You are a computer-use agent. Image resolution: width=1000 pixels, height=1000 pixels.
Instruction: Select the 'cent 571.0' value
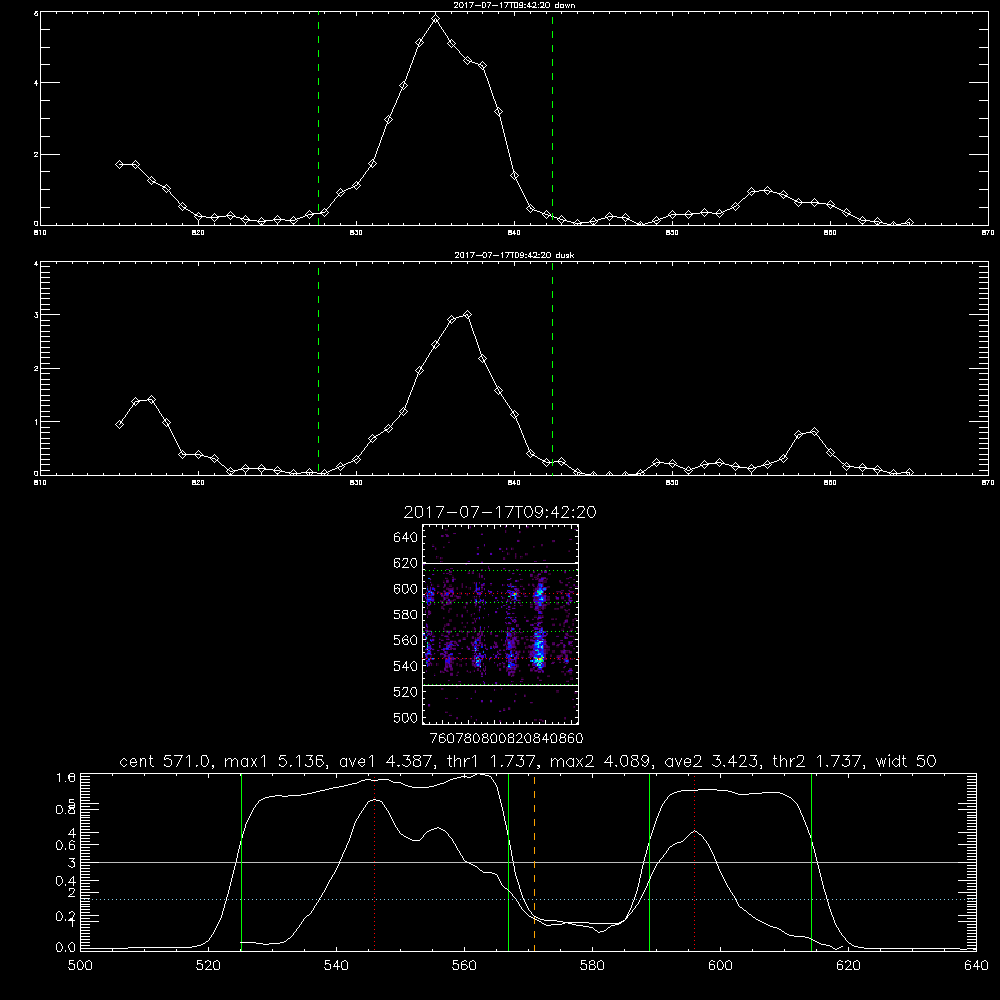point(165,761)
